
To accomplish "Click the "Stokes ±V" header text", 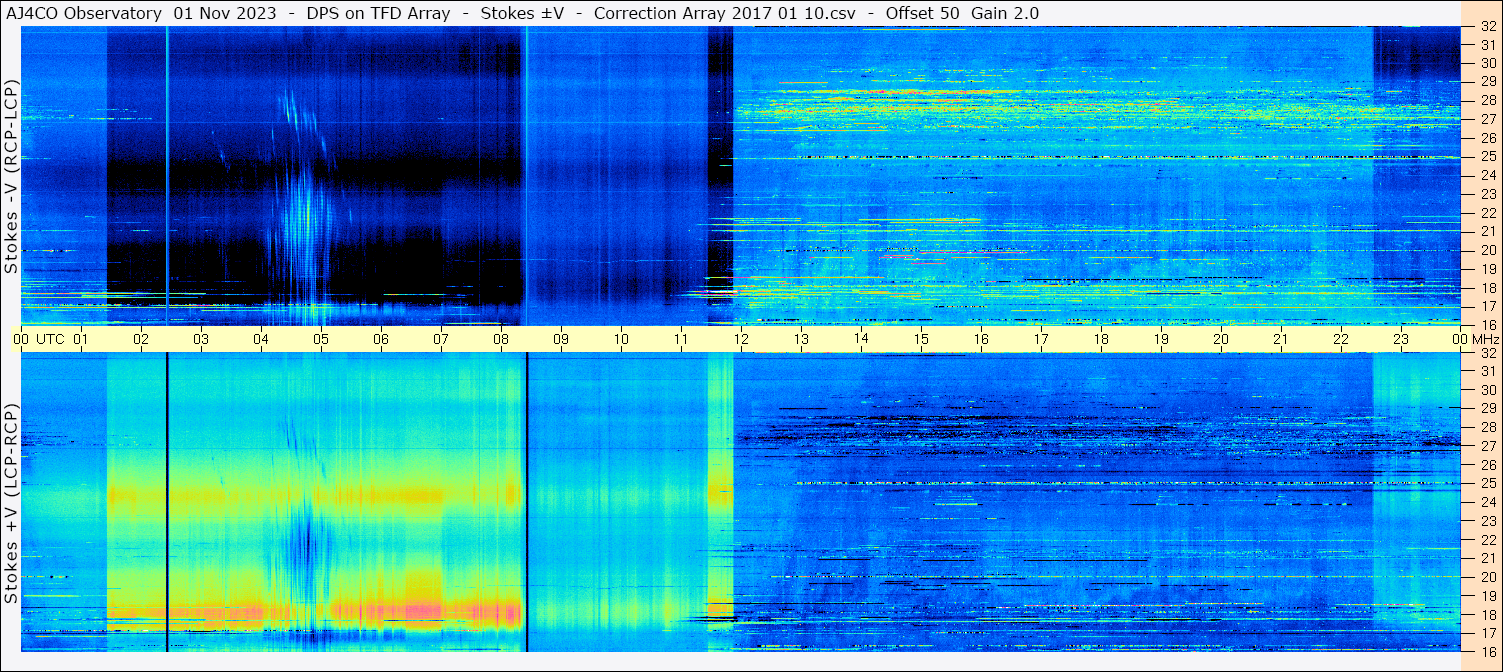I will click(x=523, y=13).
